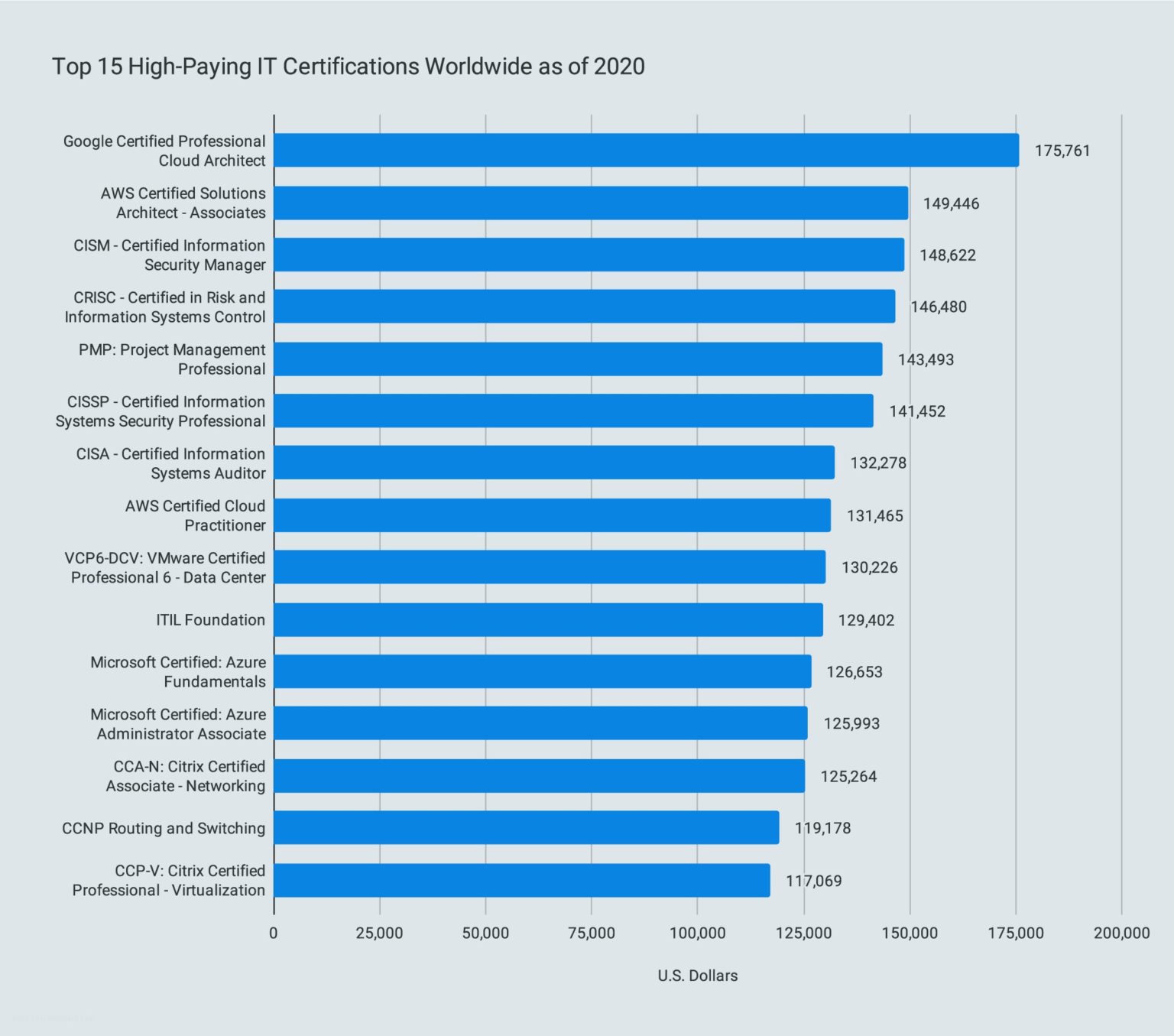
Task: Select the AWS Certified Solutions Architect bar
Action: click(591, 203)
